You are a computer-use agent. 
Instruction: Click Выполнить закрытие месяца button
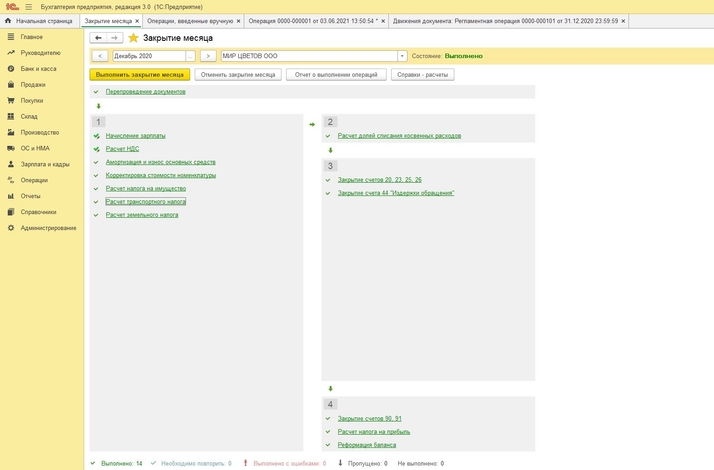click(x=139, y=74)
